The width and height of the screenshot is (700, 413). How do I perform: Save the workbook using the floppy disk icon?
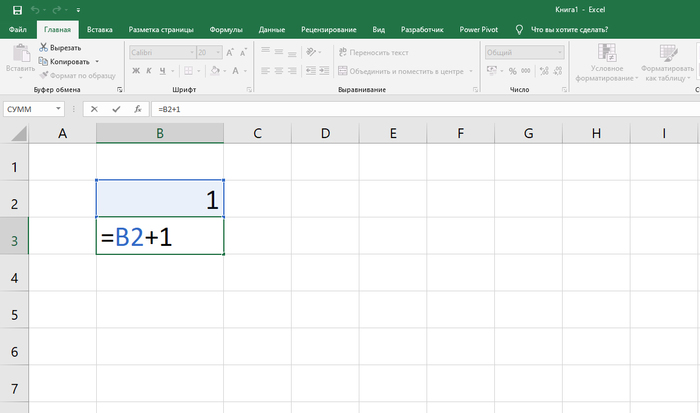point(17,10)
